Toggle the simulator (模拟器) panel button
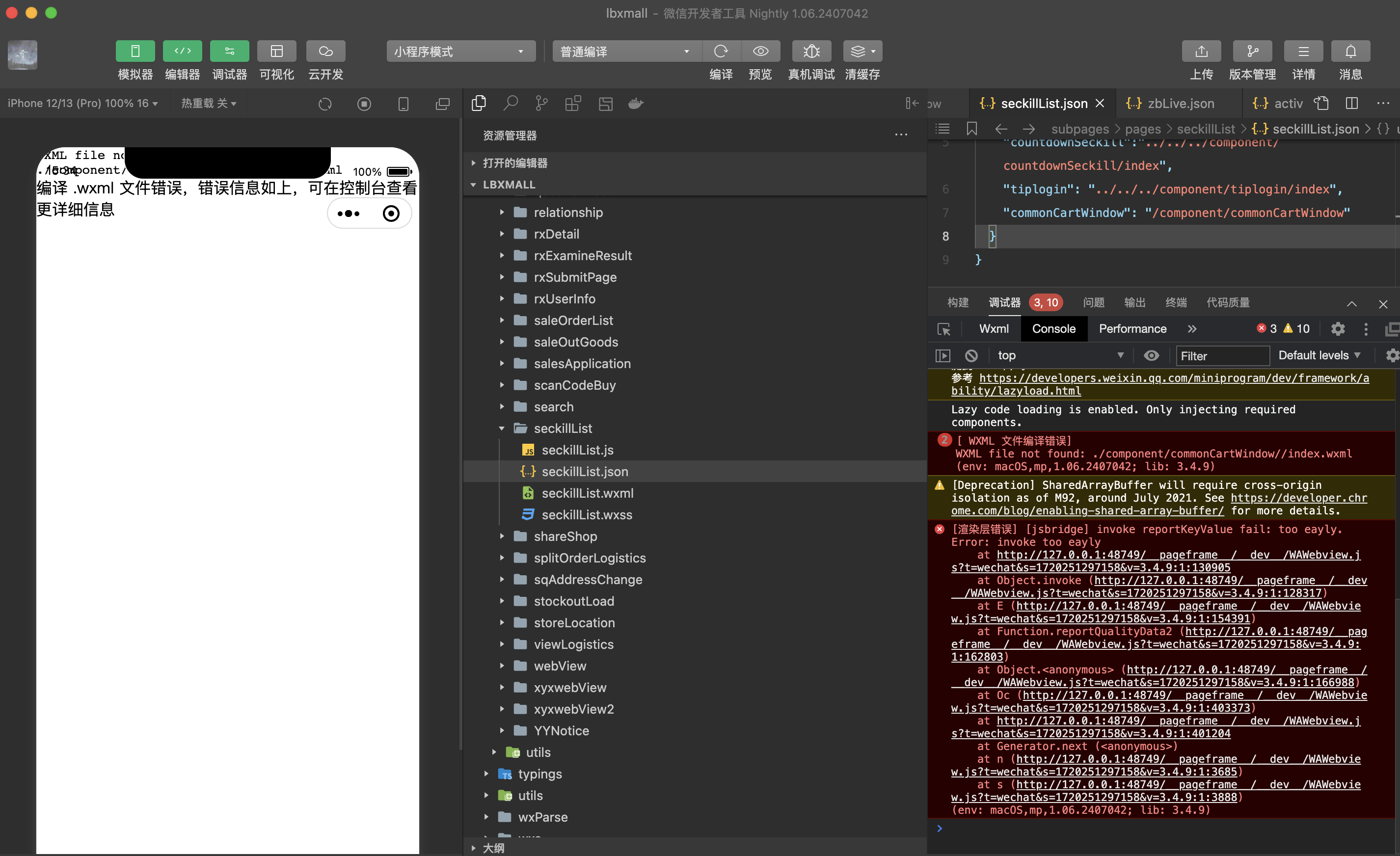The image size is (1400, 856). [135, 52]
